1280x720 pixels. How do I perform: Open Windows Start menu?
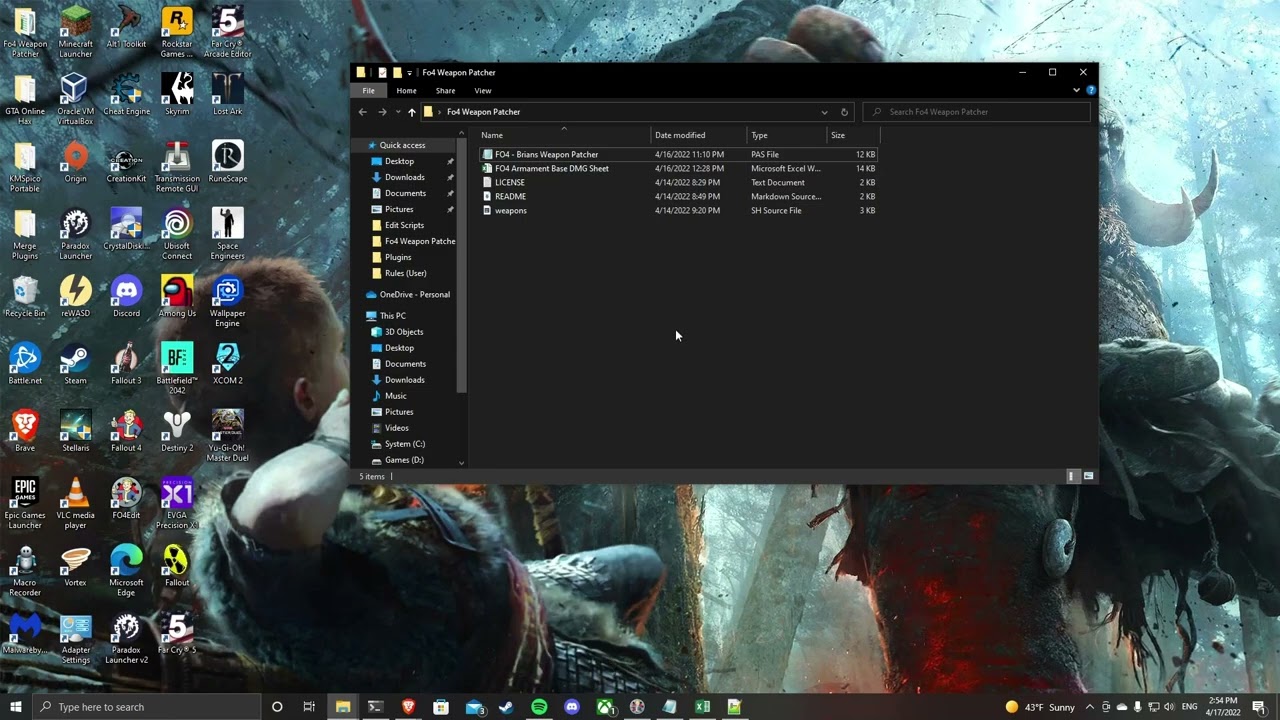[x=15, y=707]
